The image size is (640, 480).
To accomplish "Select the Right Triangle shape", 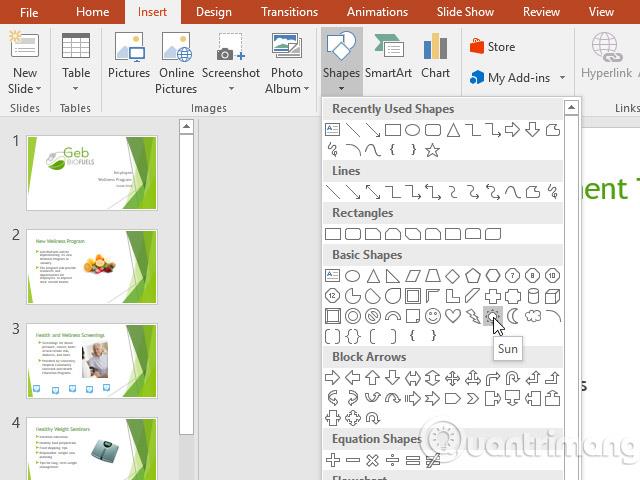I will point(393,276).
